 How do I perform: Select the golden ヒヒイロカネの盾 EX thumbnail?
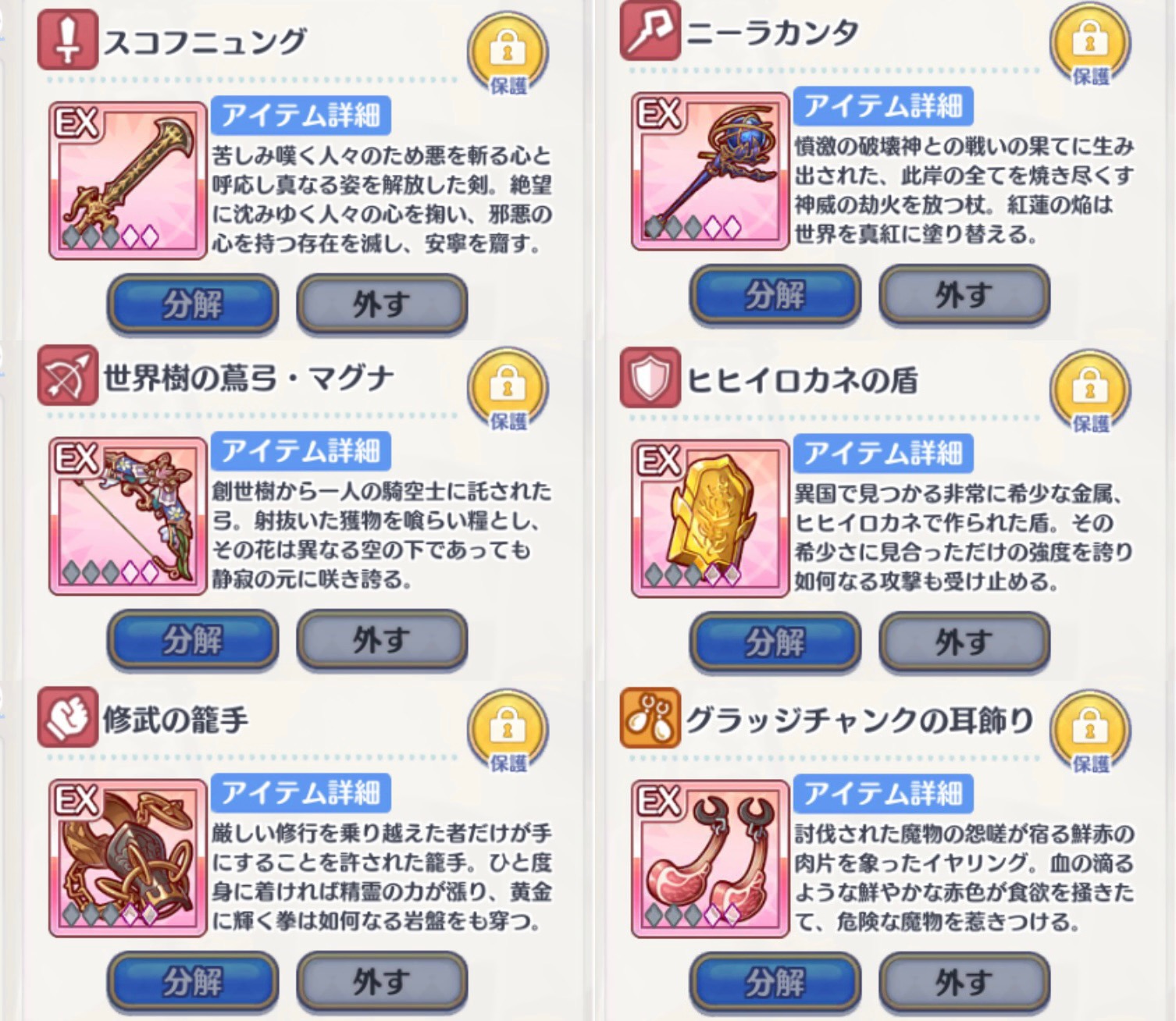click(x=711, y=518)
